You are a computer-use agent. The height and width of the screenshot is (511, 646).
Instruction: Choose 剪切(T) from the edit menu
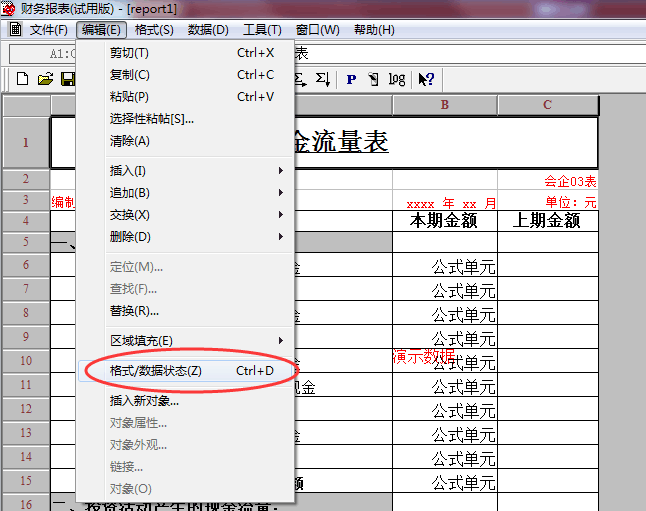tap(185, 53)
